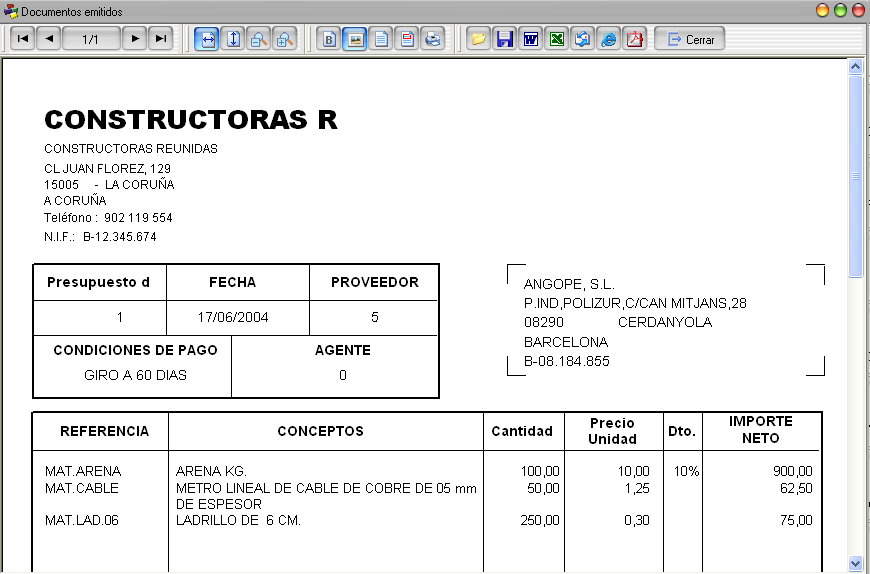Print the document with the printer icon
The width and height of the screenshot is (870, 574).
tap(433, 39)
